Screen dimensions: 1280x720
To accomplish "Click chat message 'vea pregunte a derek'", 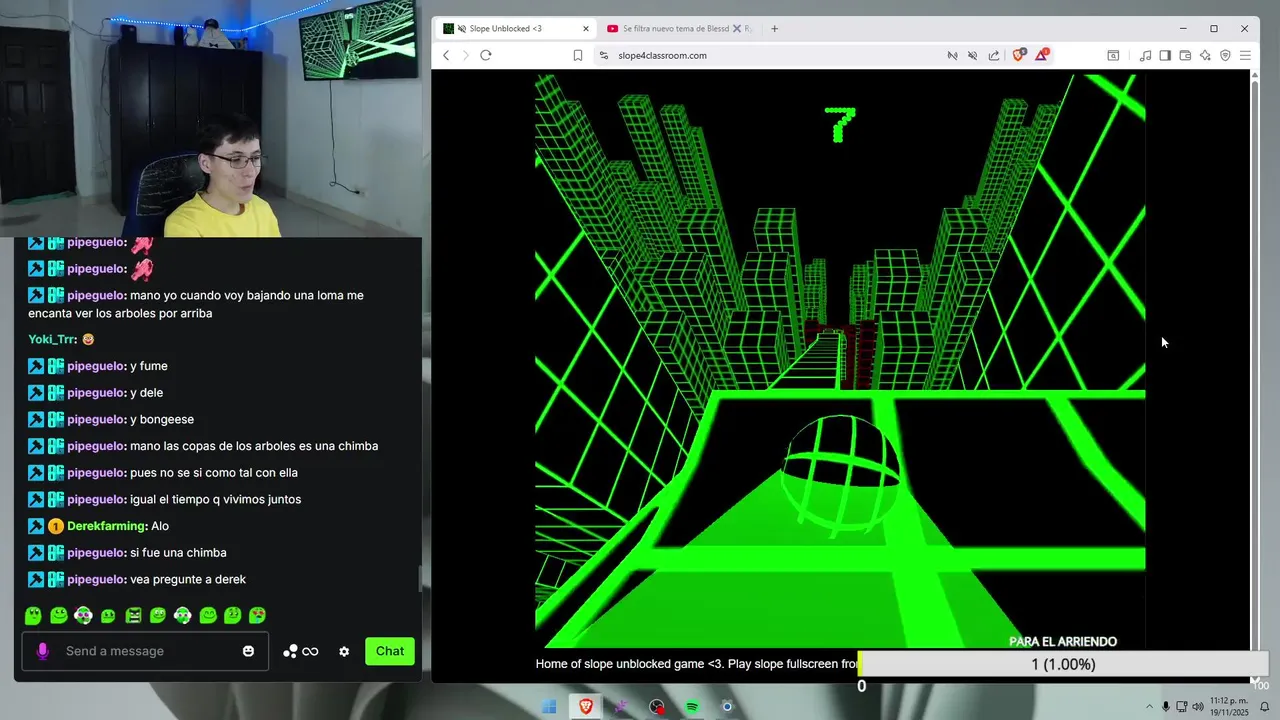I will tap(188, 579).
